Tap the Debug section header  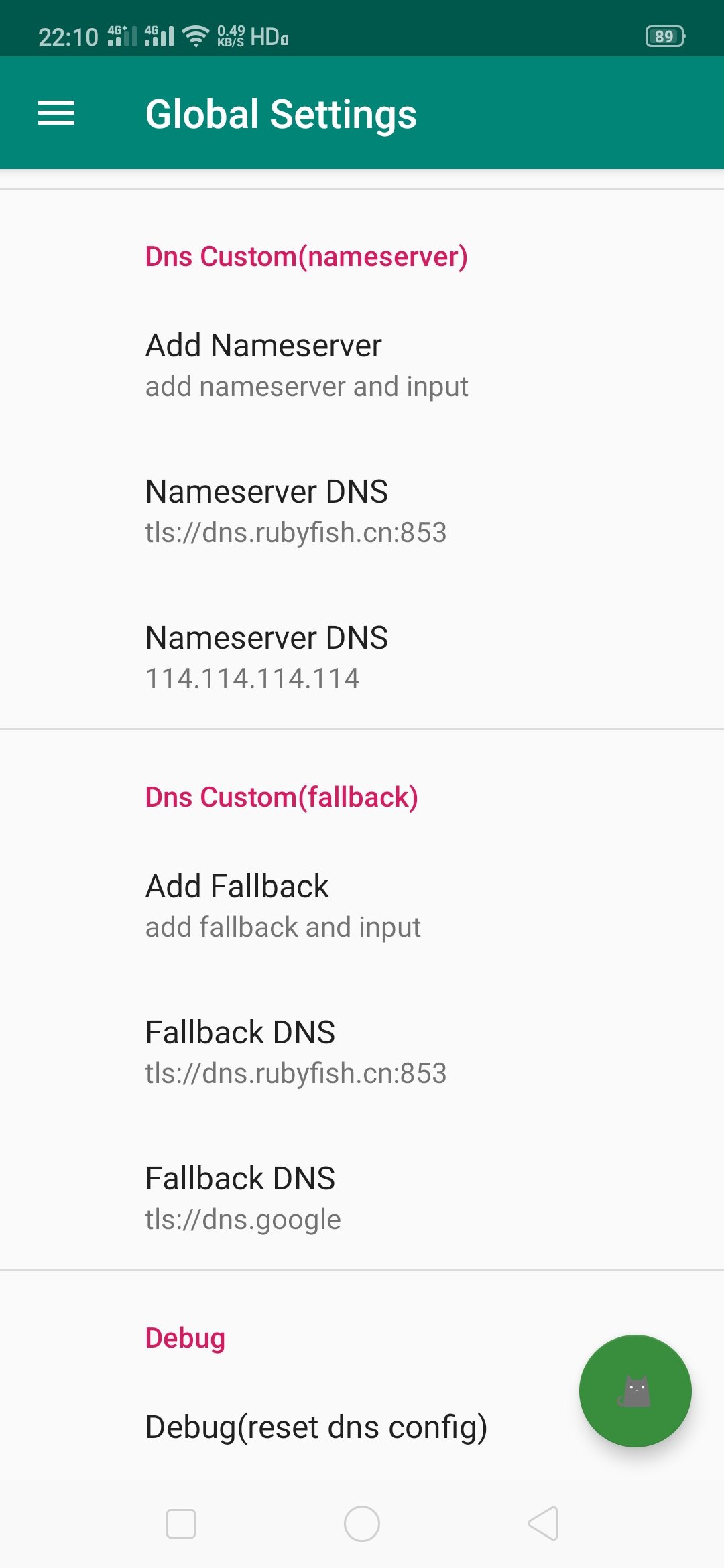point(185,1338)
